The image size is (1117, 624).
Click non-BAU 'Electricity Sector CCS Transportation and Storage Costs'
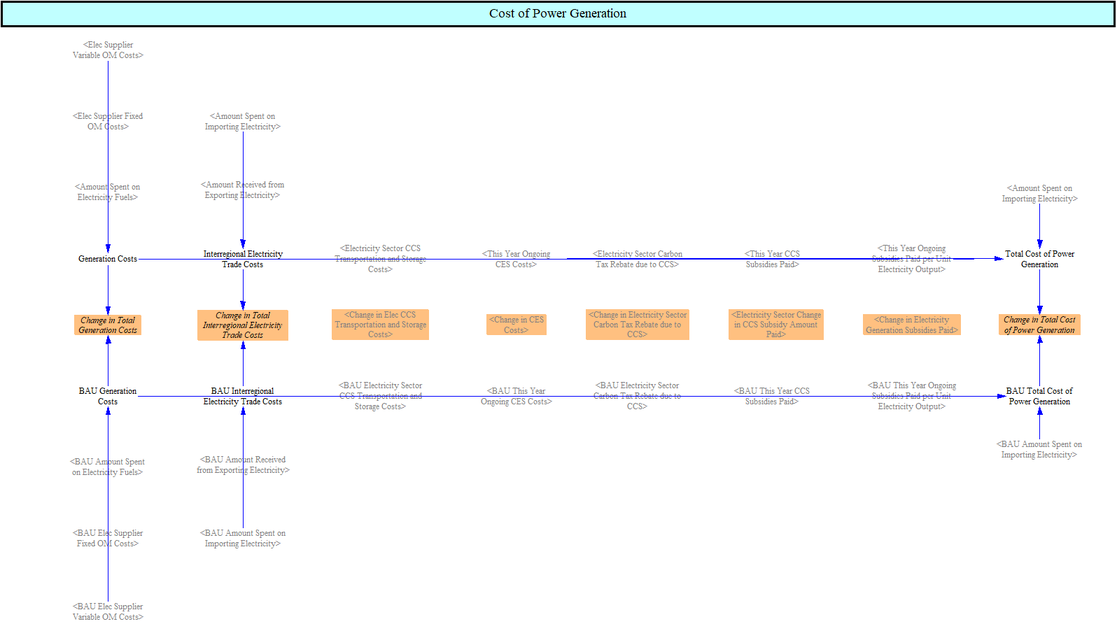(380, 259)
